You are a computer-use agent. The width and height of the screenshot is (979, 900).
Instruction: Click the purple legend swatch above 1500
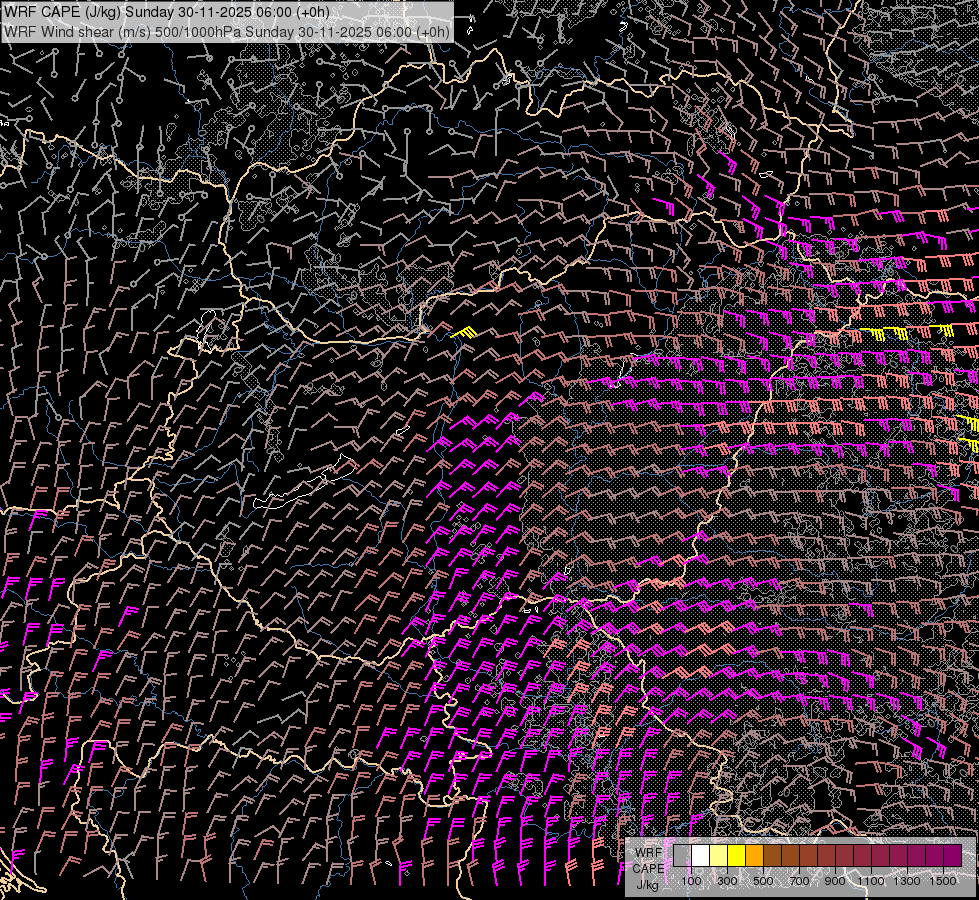(953, 855)
